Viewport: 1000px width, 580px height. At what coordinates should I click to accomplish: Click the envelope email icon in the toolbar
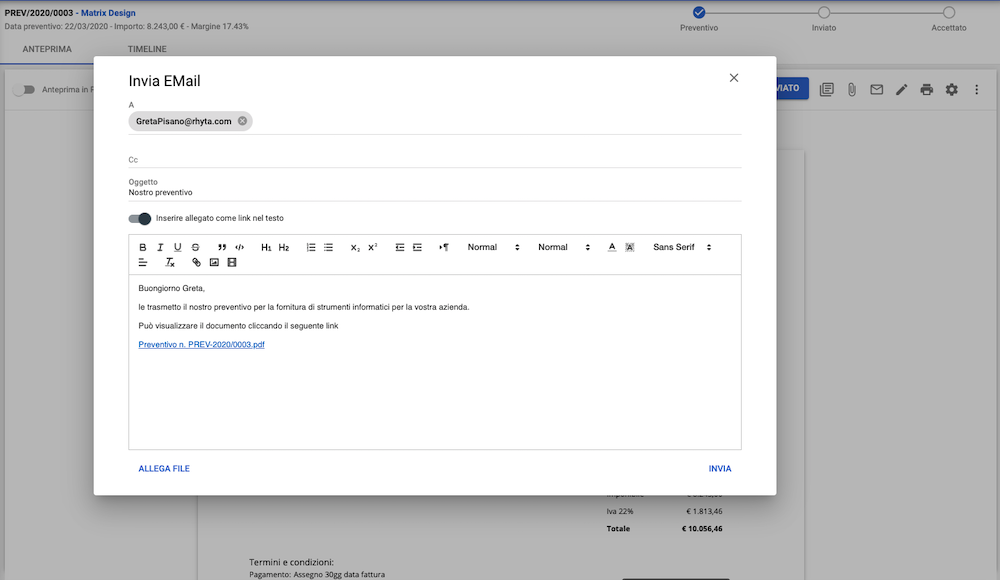(x=877, y=90)
